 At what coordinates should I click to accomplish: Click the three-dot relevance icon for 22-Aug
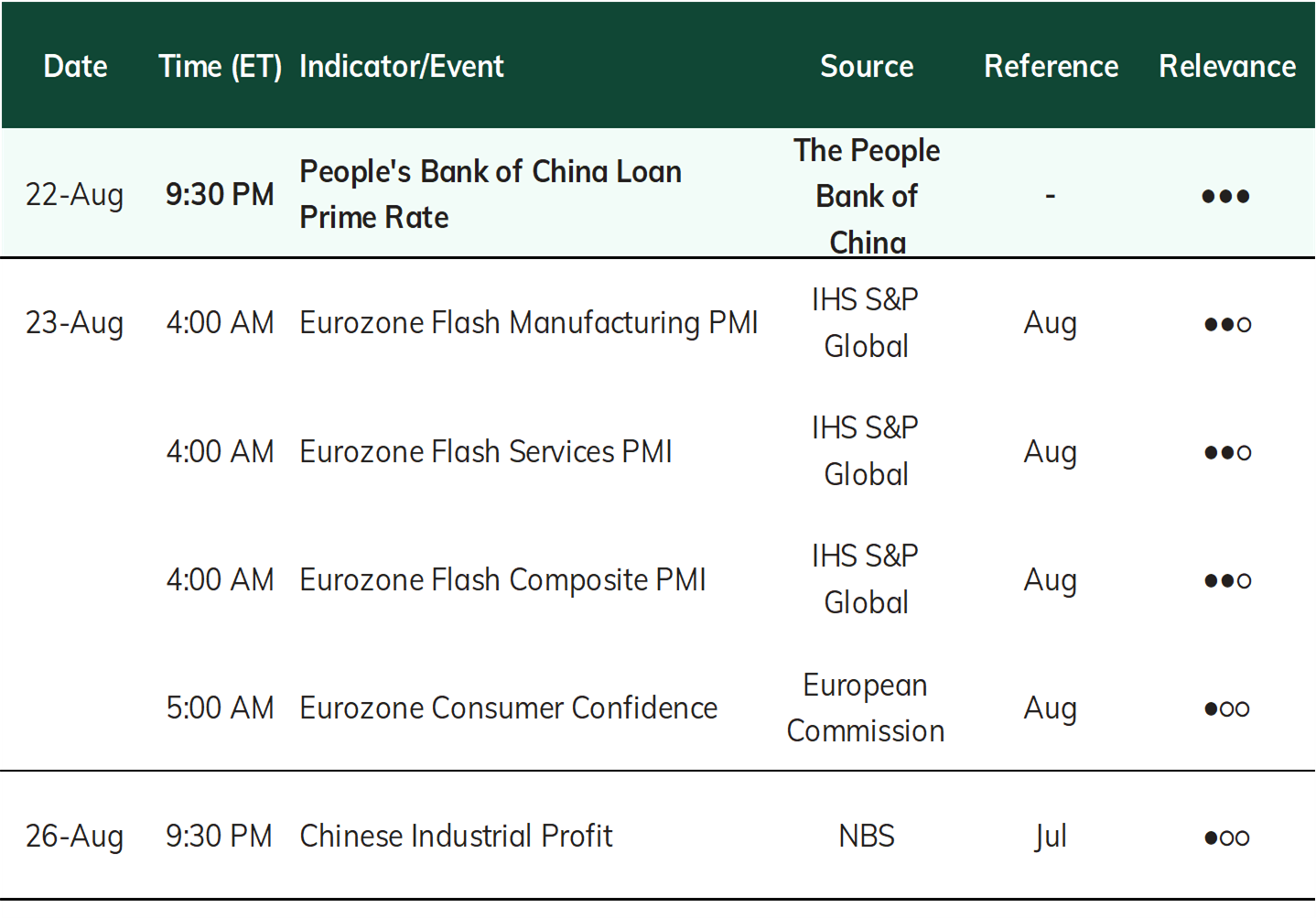tap(1225, 196)
